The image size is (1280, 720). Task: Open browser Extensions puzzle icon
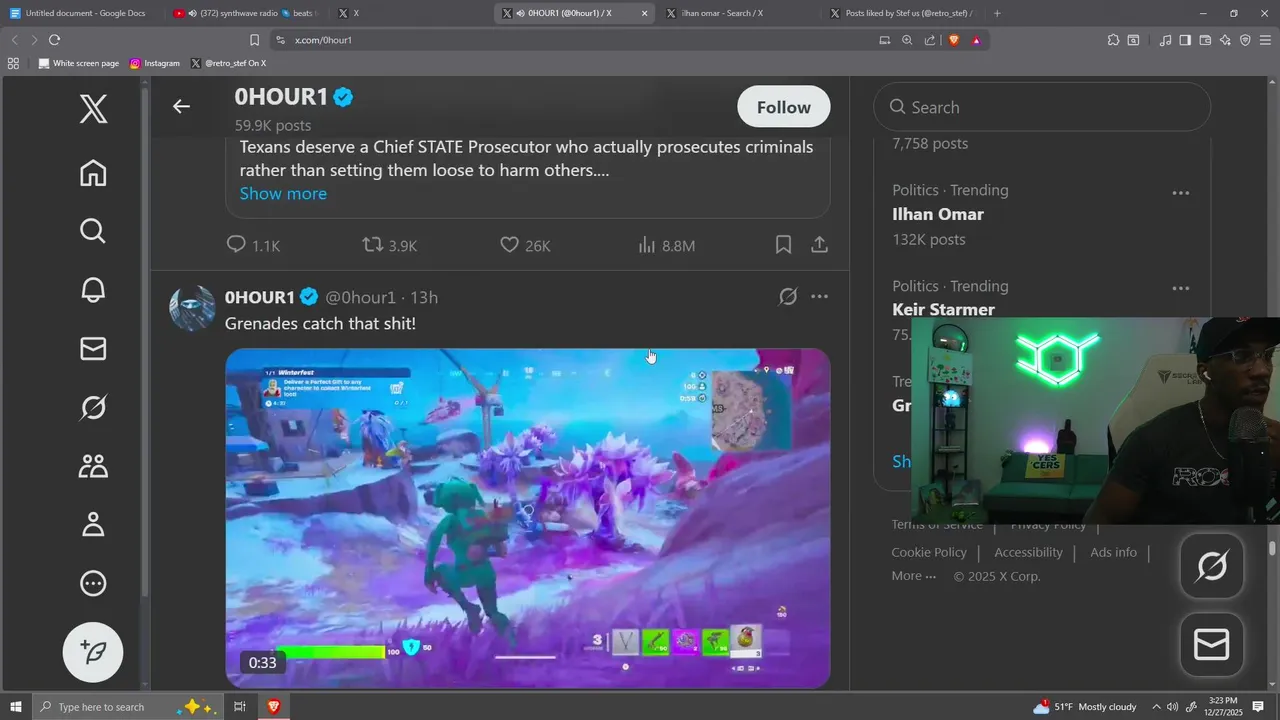click(1113, 40)
